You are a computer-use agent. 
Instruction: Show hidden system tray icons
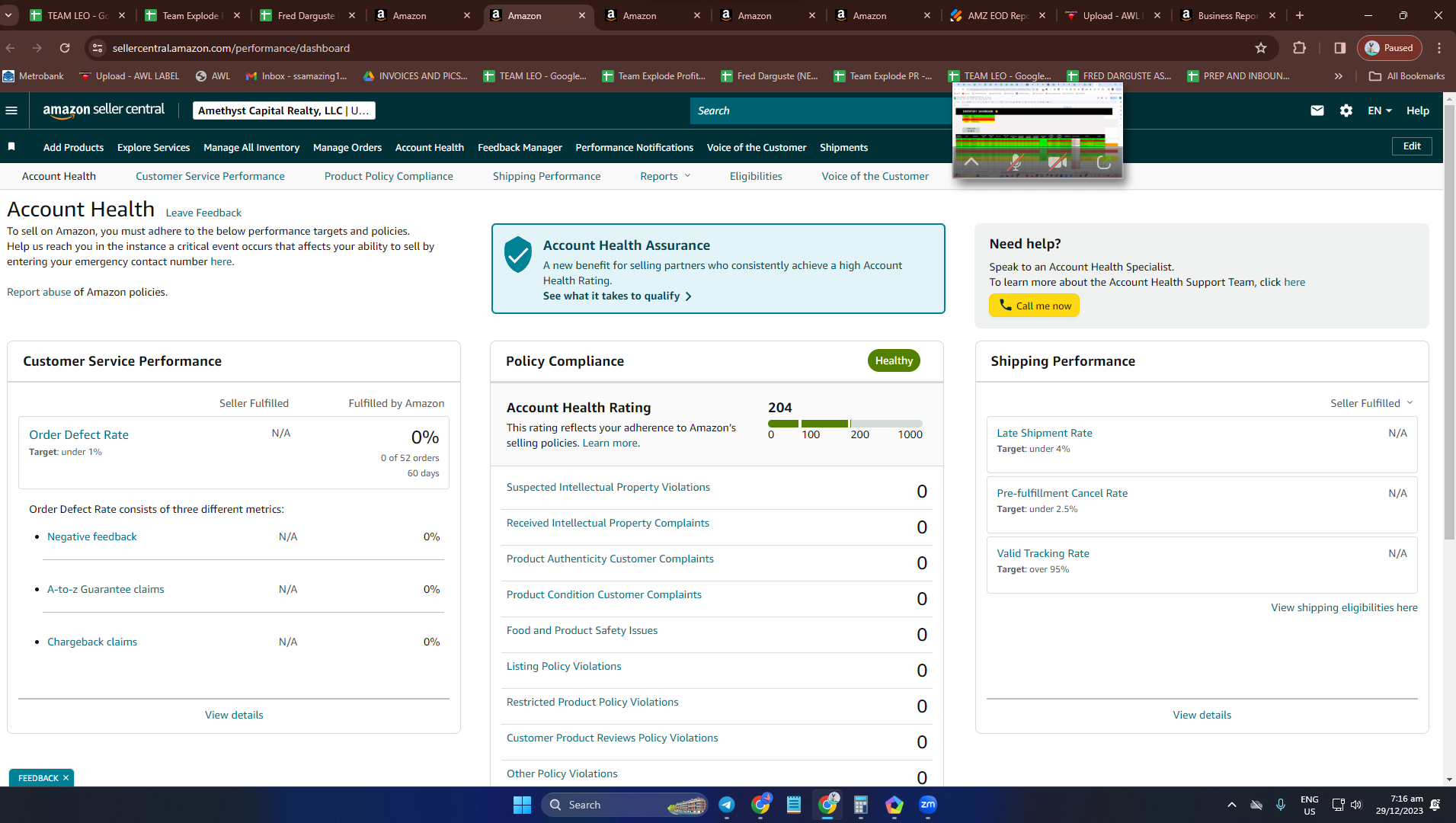coord(1231,805)
